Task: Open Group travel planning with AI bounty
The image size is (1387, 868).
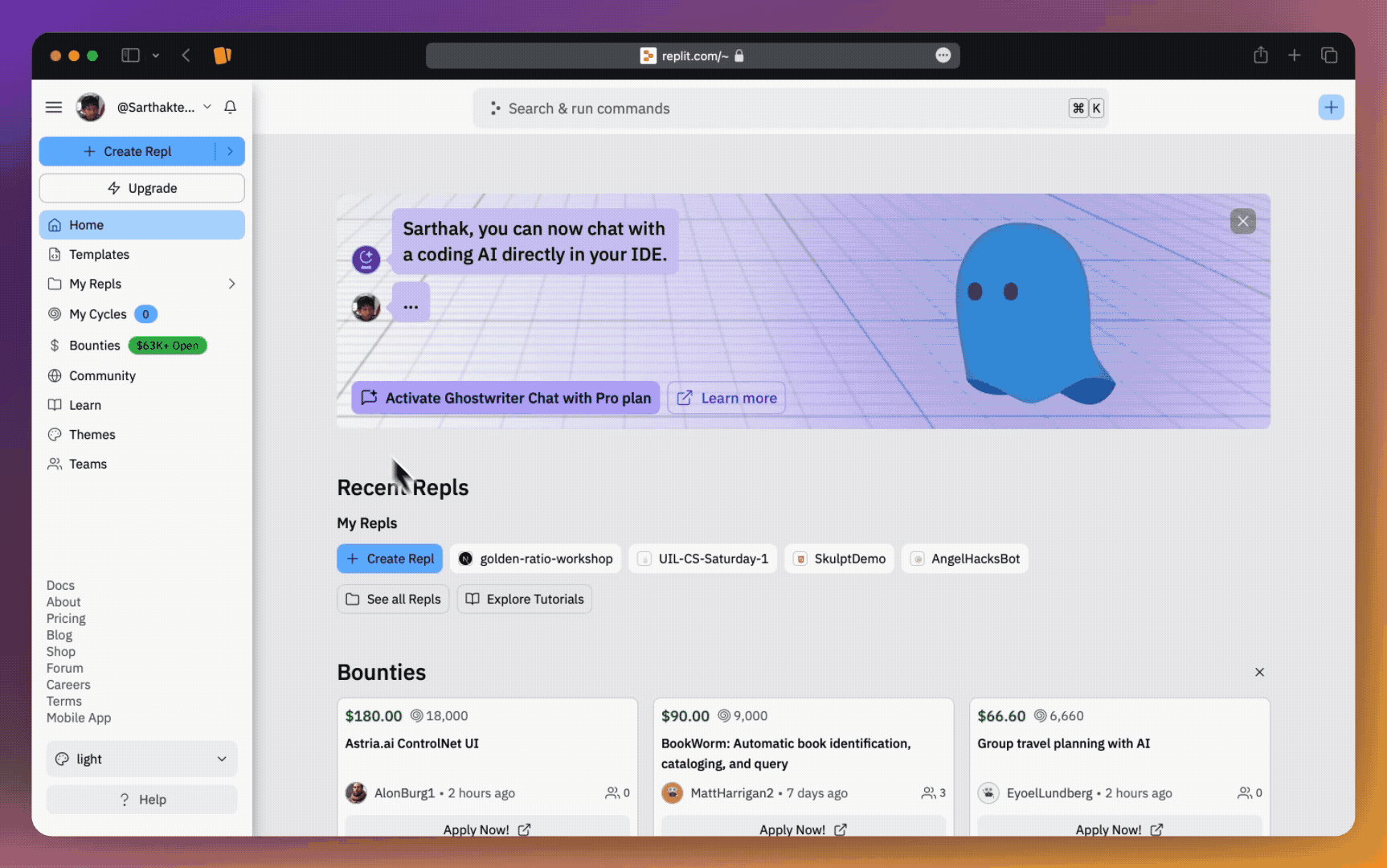Action: tap(1063, 743)
